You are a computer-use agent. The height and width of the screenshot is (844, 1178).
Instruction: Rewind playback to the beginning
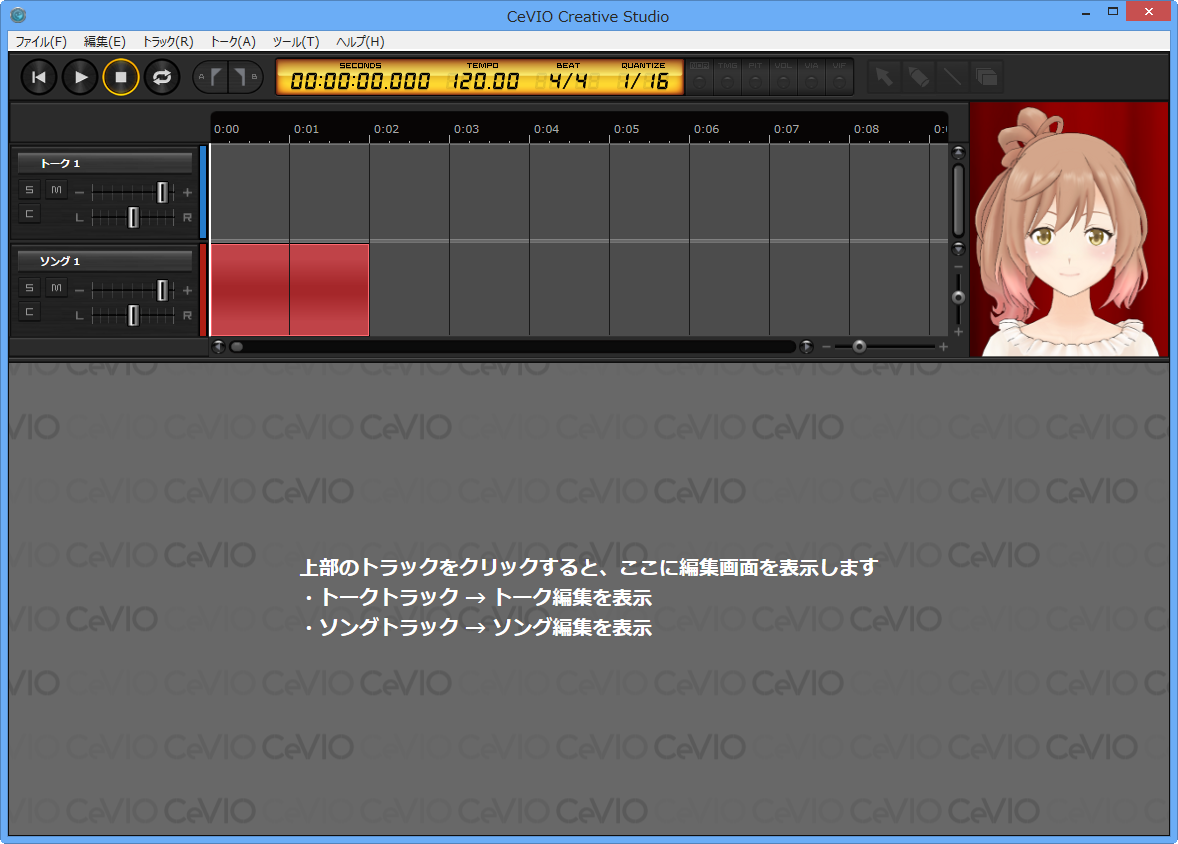pyautogui.click(x=39, y=77)
